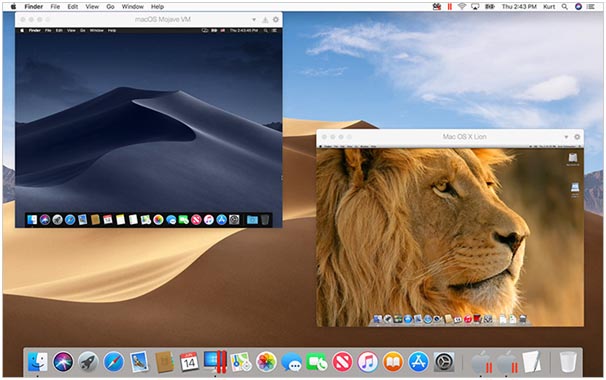
Task: Open Photos in Mojave VM Dock
Action: 158,220
